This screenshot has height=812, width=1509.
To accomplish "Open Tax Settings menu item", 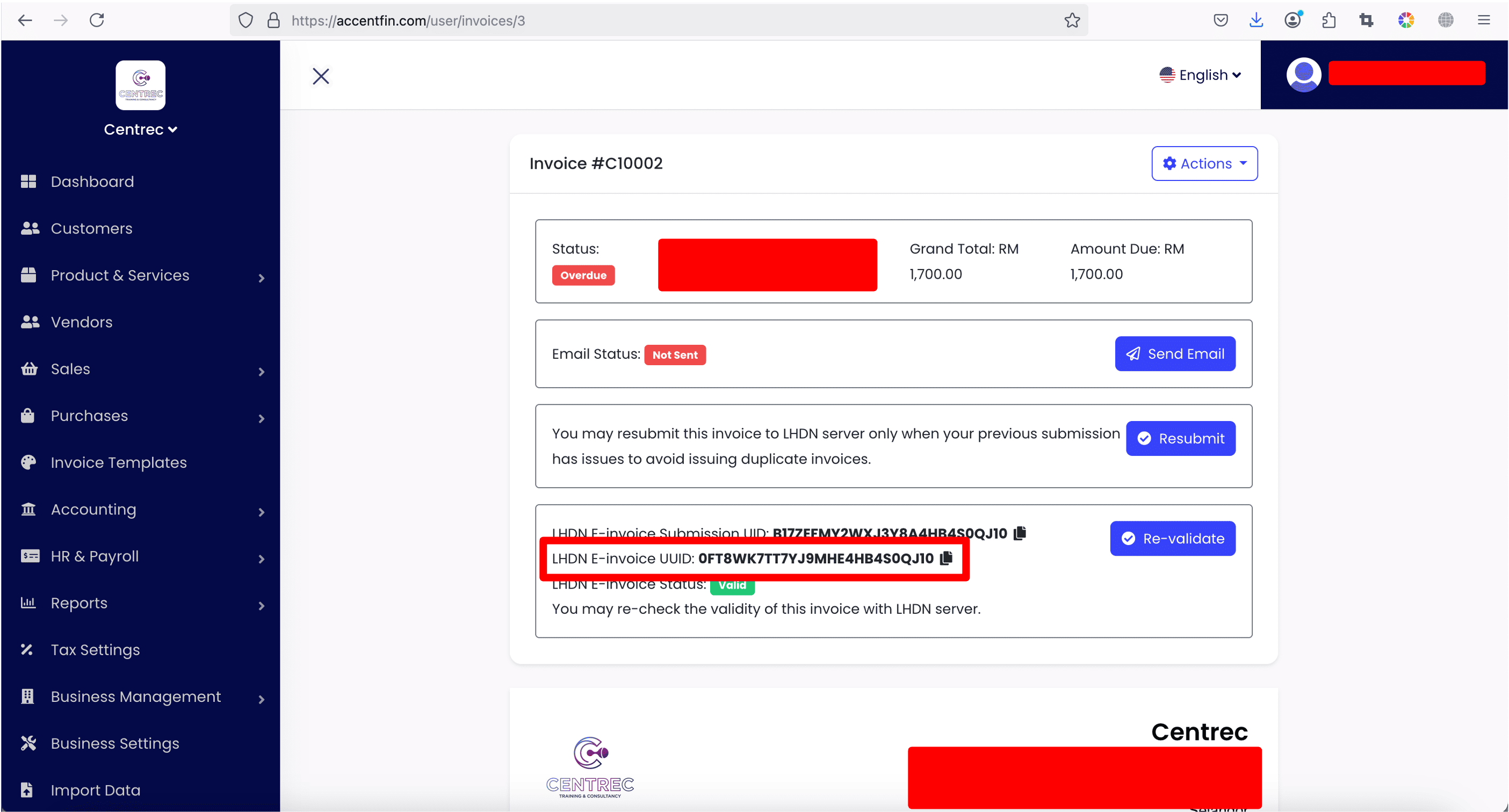I will coord(95,650).
